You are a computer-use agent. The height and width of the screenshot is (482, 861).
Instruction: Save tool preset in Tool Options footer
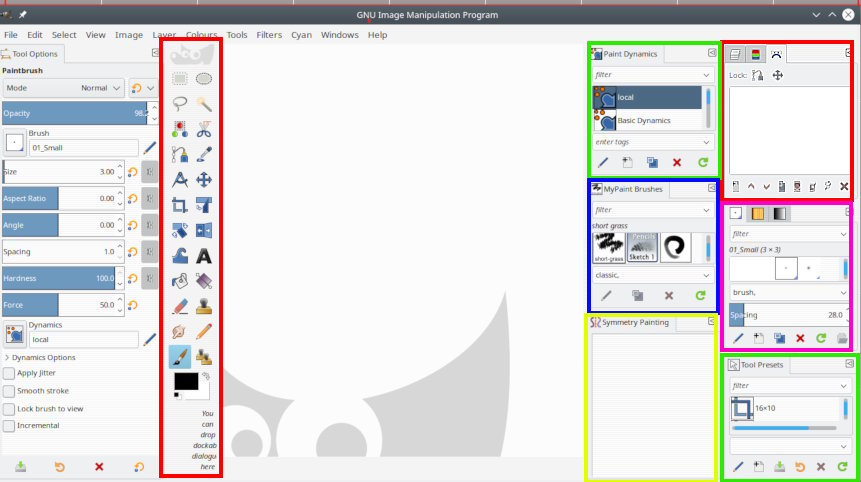pyautogui.click(x=20, y=467)
